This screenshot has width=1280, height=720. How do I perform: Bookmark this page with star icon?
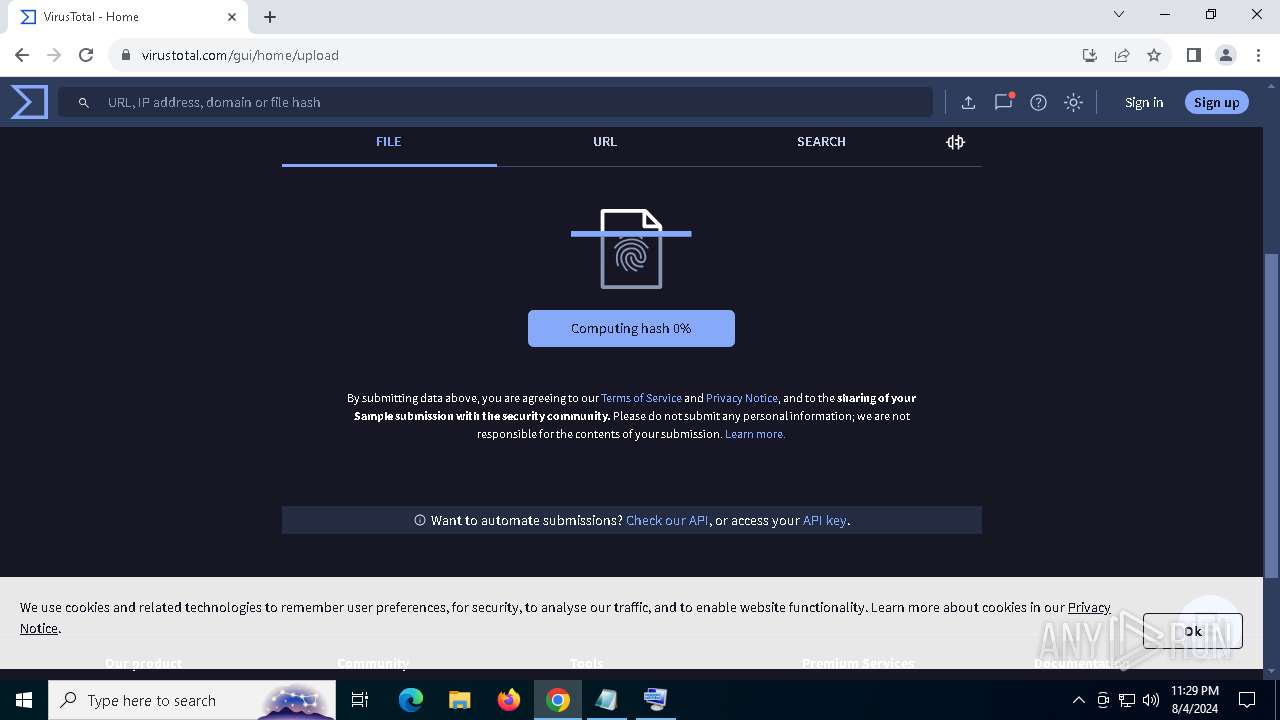(1154, 55)
